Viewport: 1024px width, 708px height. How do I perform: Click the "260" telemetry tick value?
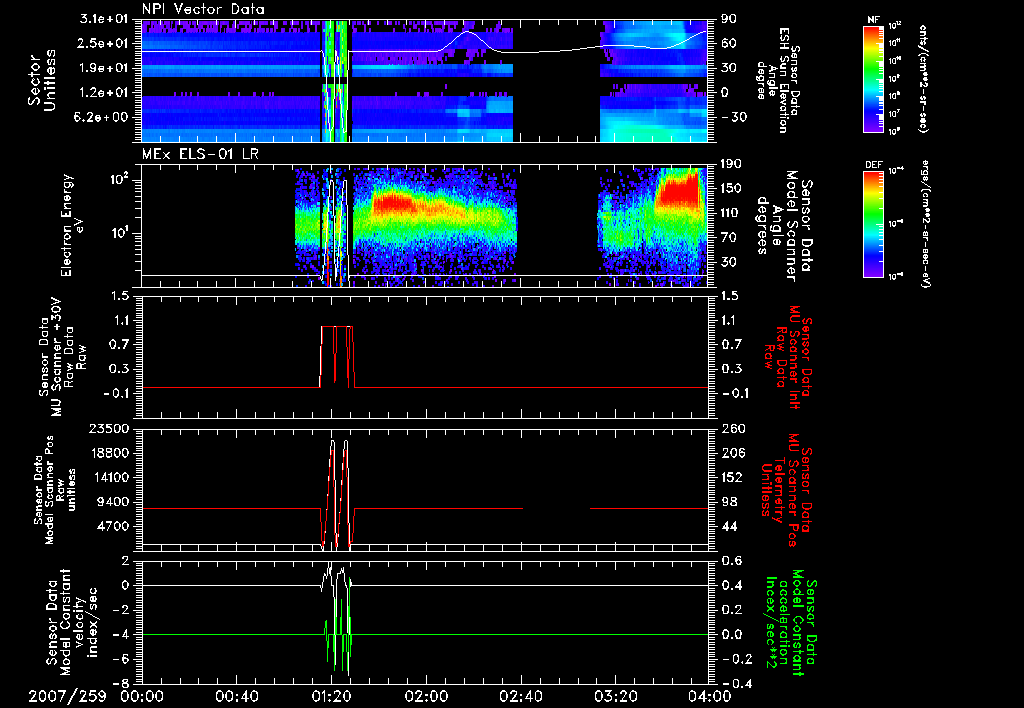(x=732, y=428)
